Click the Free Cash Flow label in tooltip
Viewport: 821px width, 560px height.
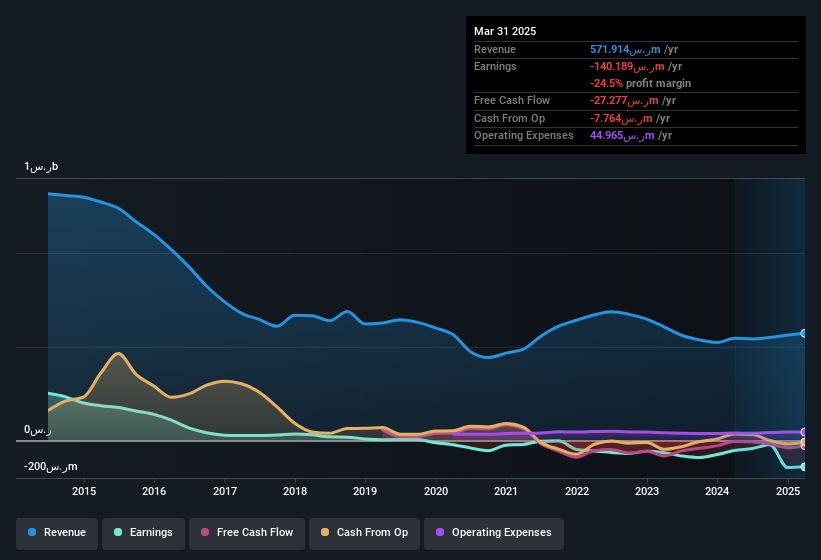(x=512, y=100)
